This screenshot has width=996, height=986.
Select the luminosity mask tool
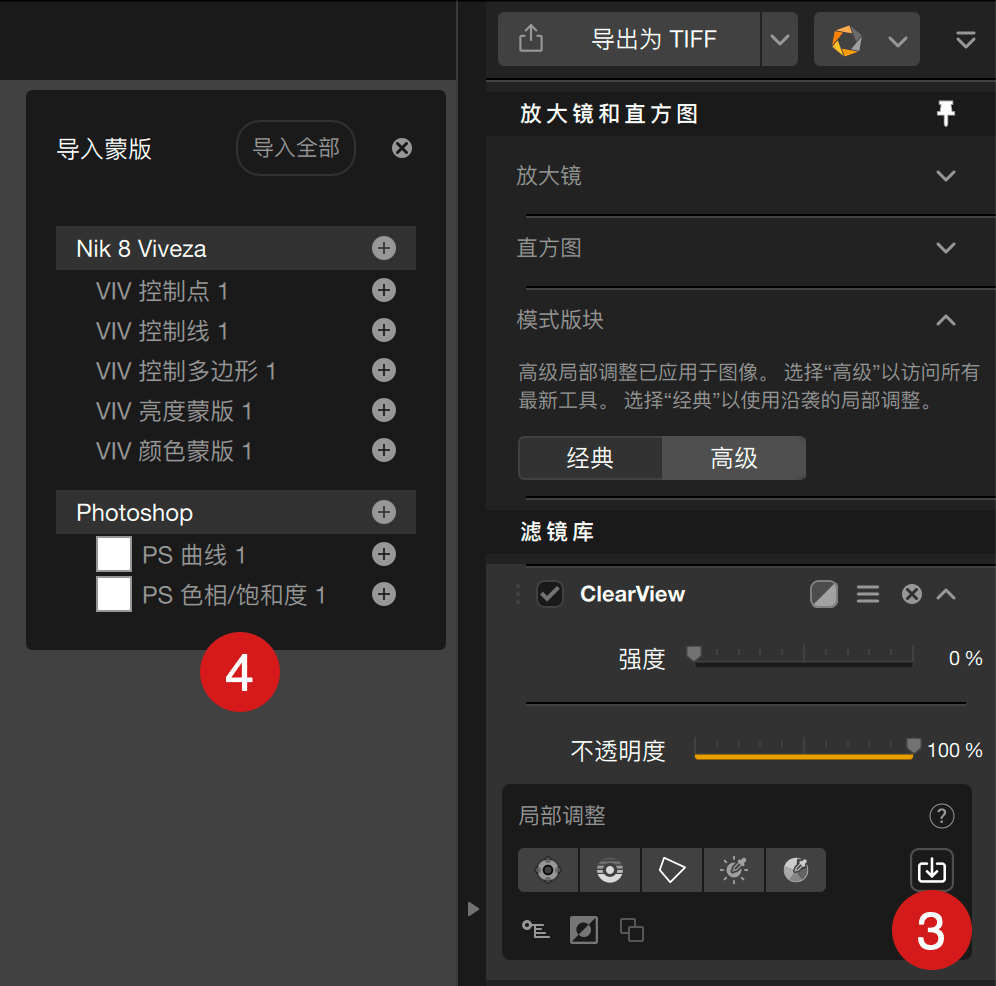pos(734,870)
